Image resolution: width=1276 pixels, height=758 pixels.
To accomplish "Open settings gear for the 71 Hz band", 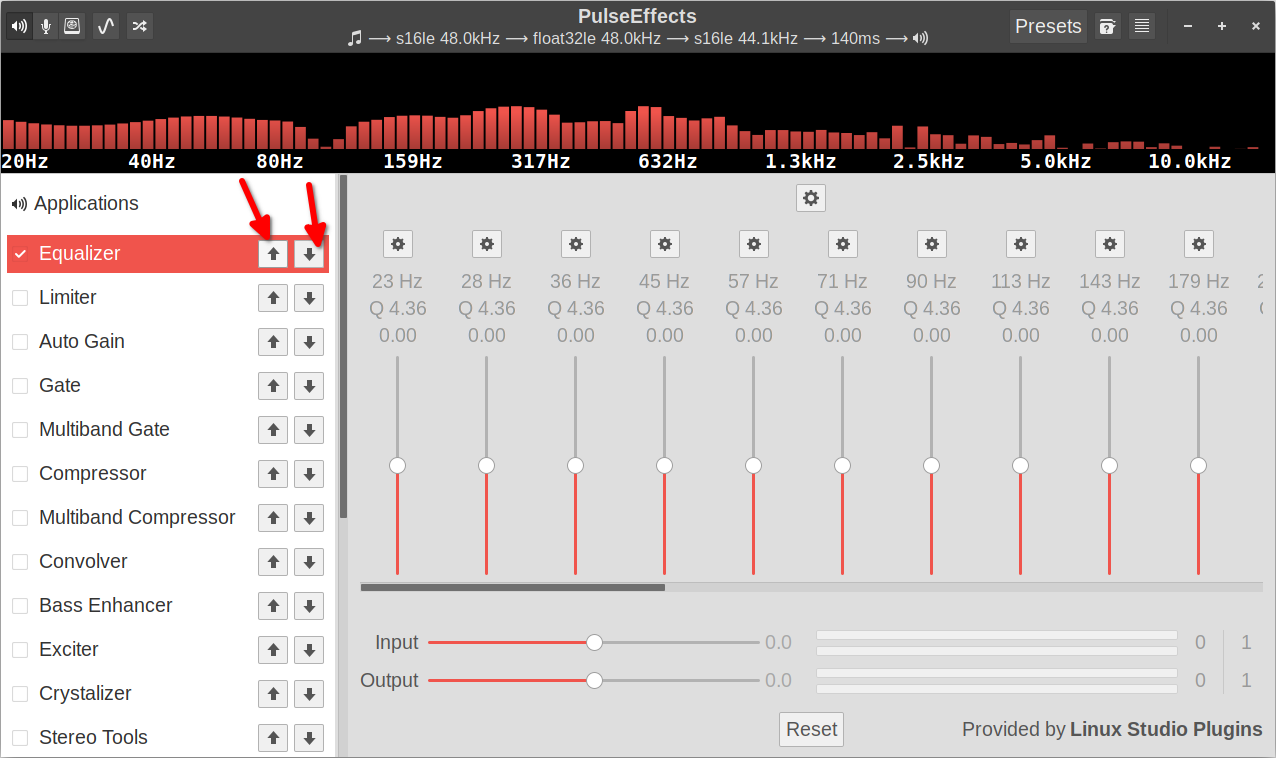I will coord(843,244).
